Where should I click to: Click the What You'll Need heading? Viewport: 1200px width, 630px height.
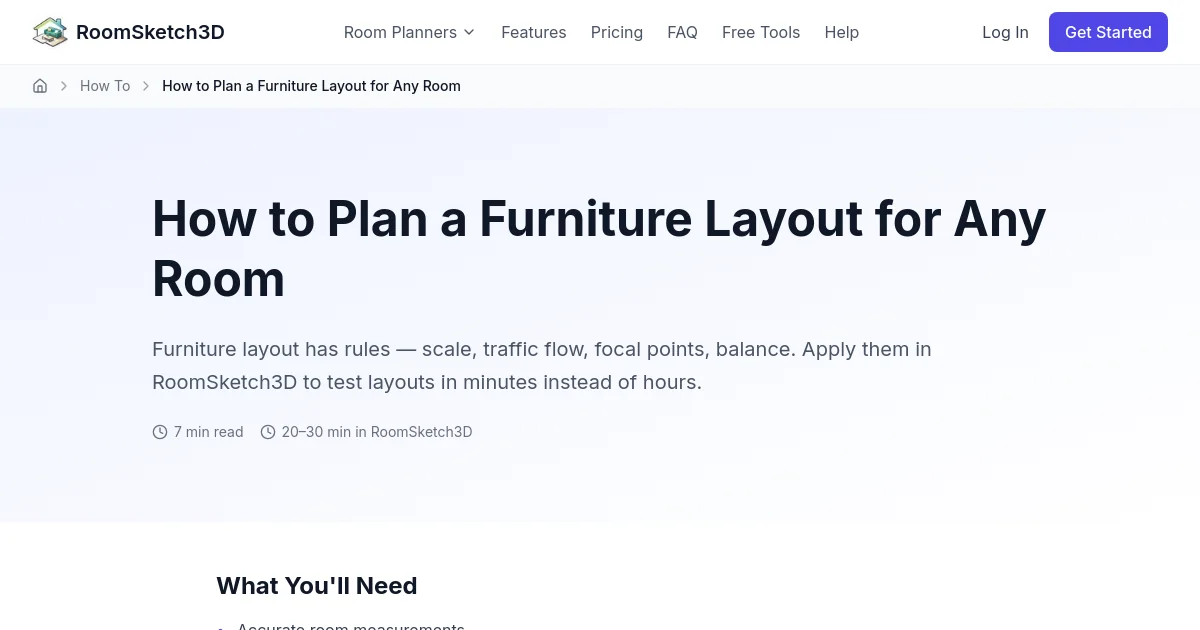click(x=317, y=586)
